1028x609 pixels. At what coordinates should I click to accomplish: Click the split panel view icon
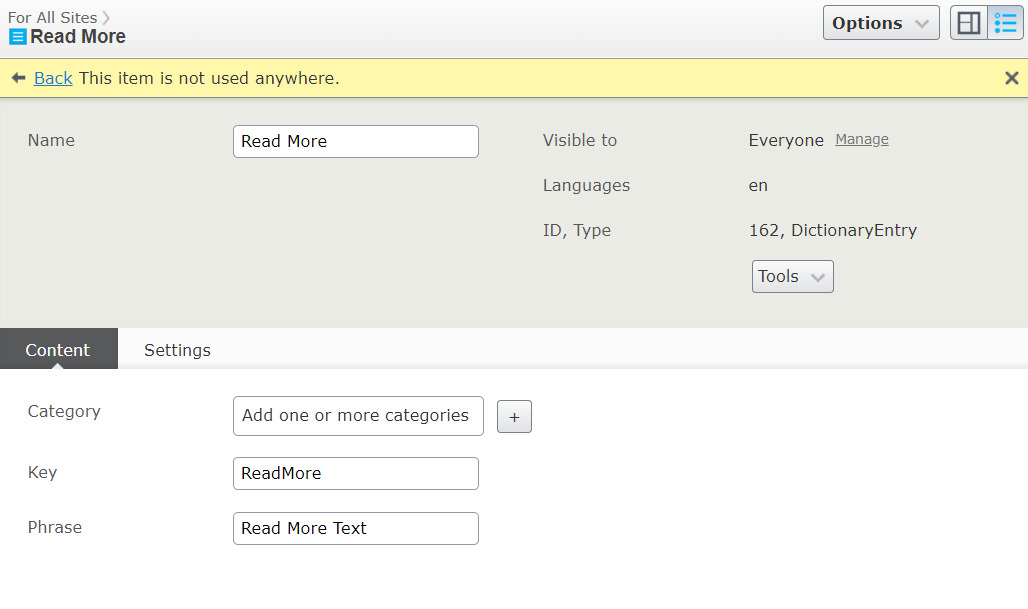(x=969, y=23)
